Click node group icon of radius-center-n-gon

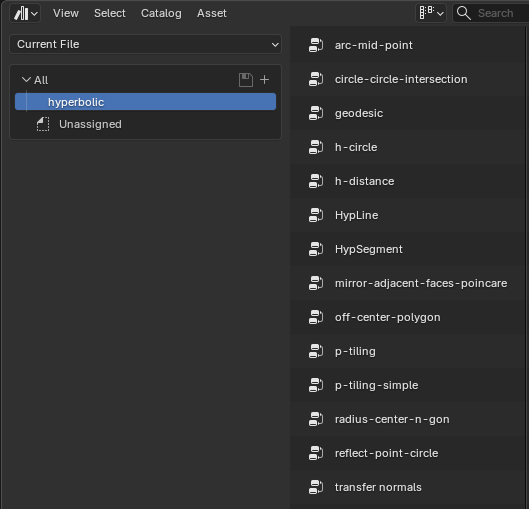coord(316,419)
